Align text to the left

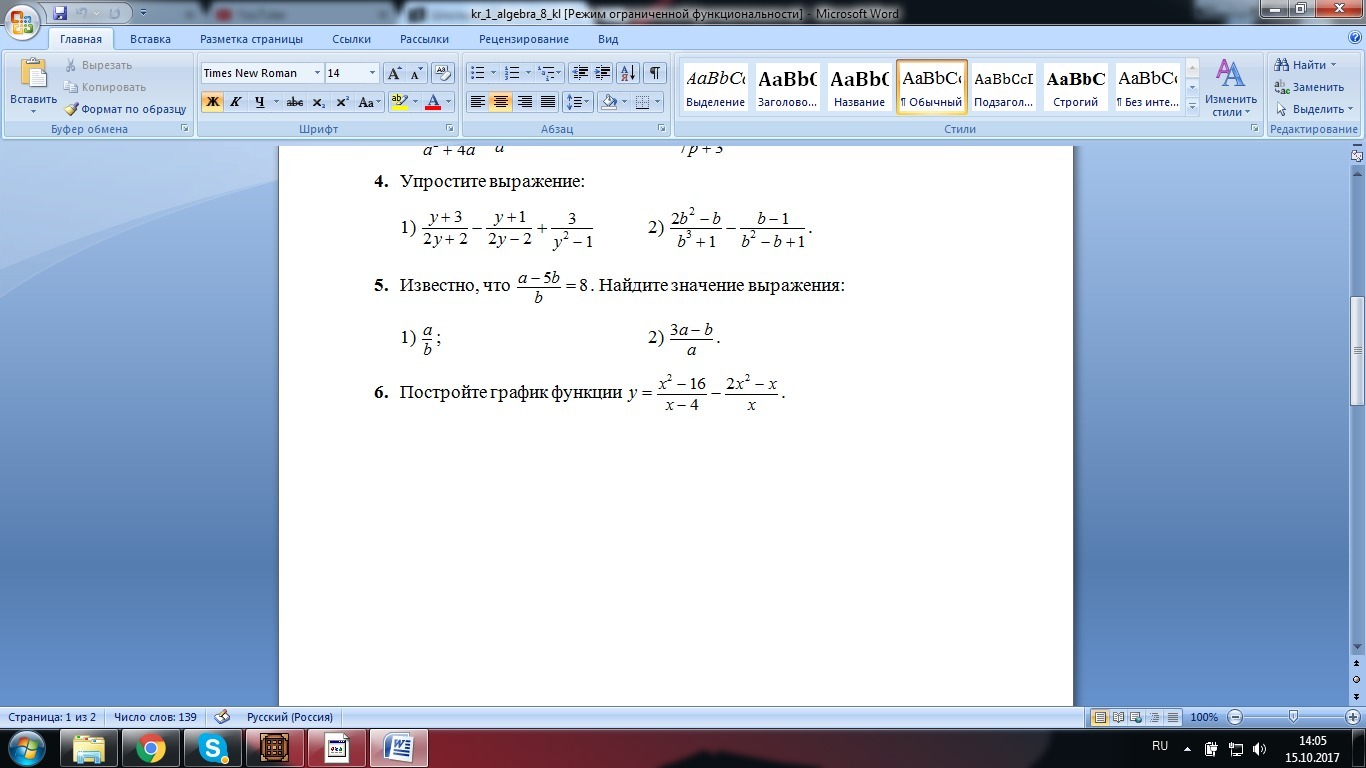pyautogui.click(x=477, y=102)
